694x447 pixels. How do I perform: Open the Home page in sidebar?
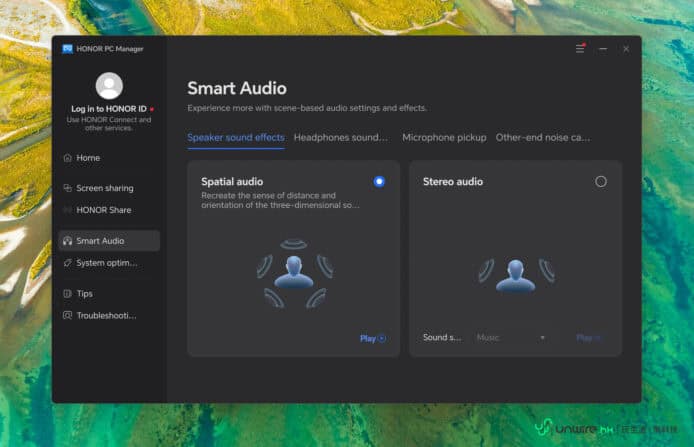[88, 158]
